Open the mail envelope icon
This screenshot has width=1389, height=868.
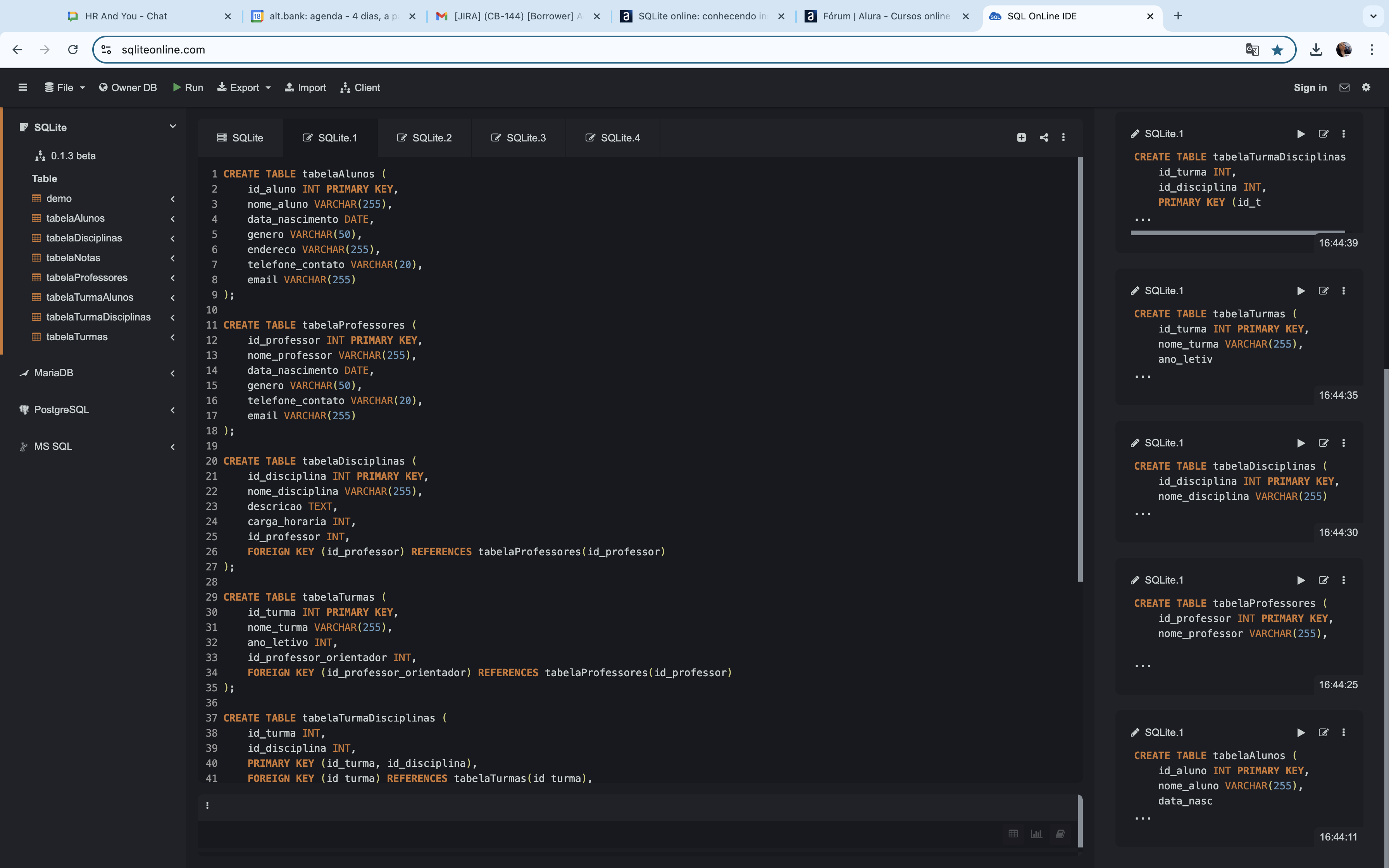(1344, 87)
